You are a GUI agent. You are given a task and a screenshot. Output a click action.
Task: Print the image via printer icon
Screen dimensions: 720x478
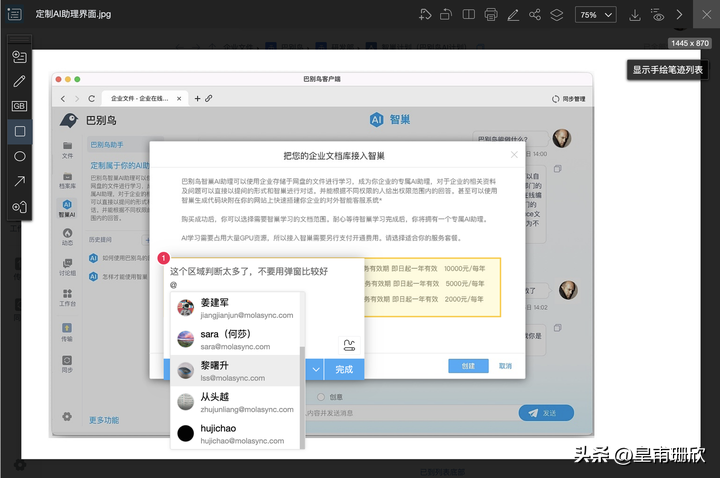(x=490, y=15)
